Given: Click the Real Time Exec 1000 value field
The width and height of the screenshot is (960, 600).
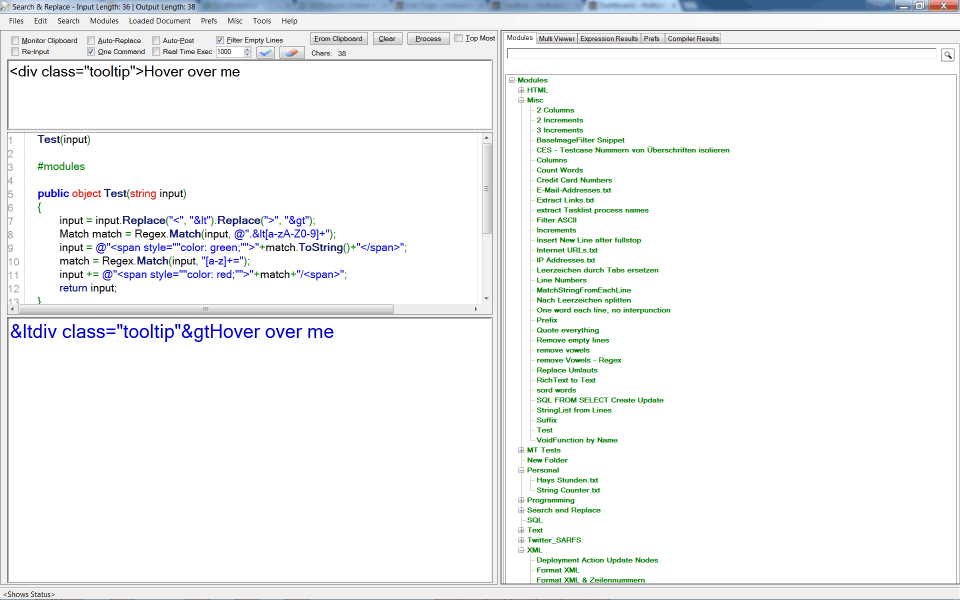Looking at the screenshot, I should tap(230, 52).
